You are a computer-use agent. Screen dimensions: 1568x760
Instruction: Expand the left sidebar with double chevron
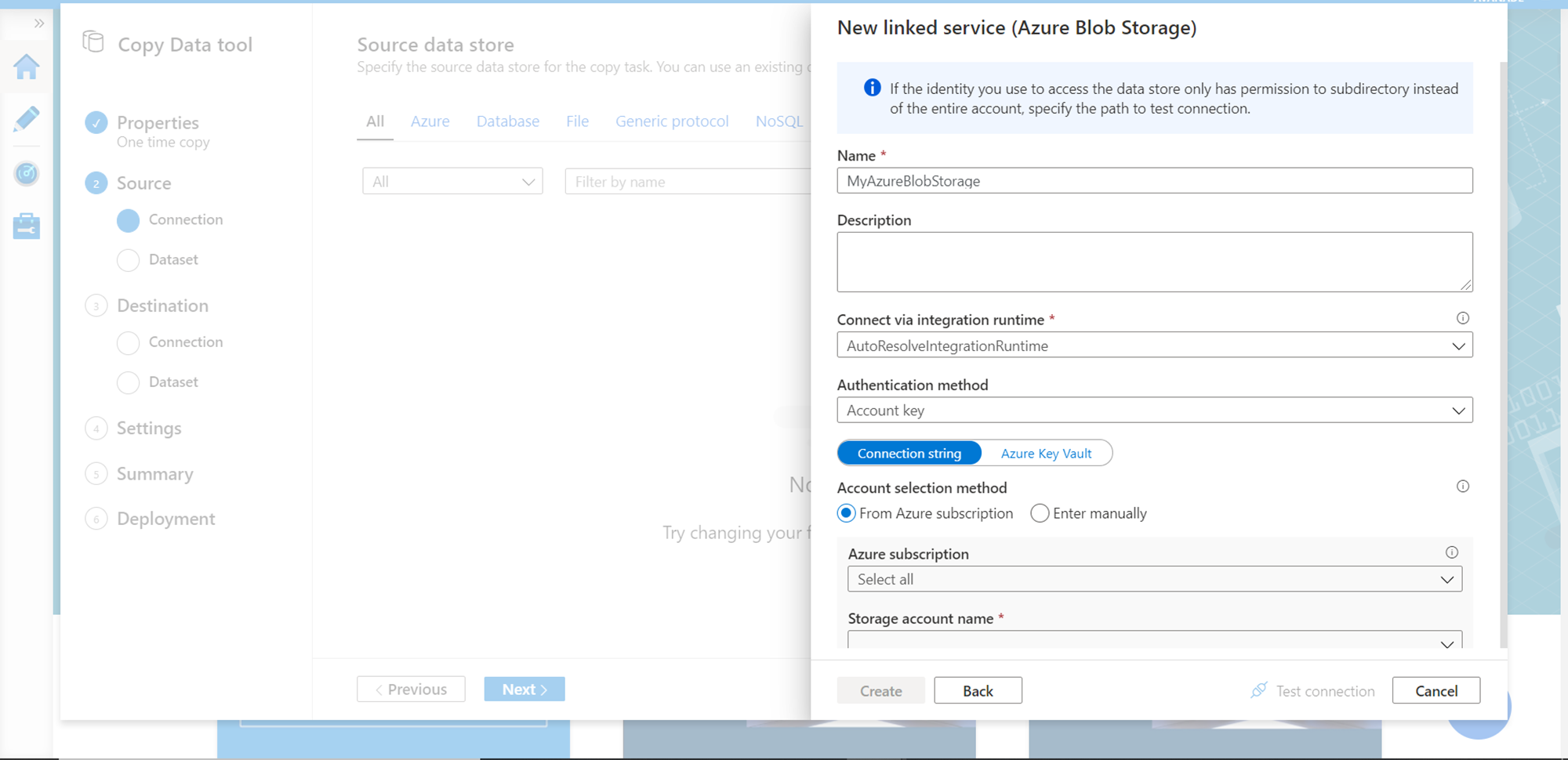(x=38, y=24)
